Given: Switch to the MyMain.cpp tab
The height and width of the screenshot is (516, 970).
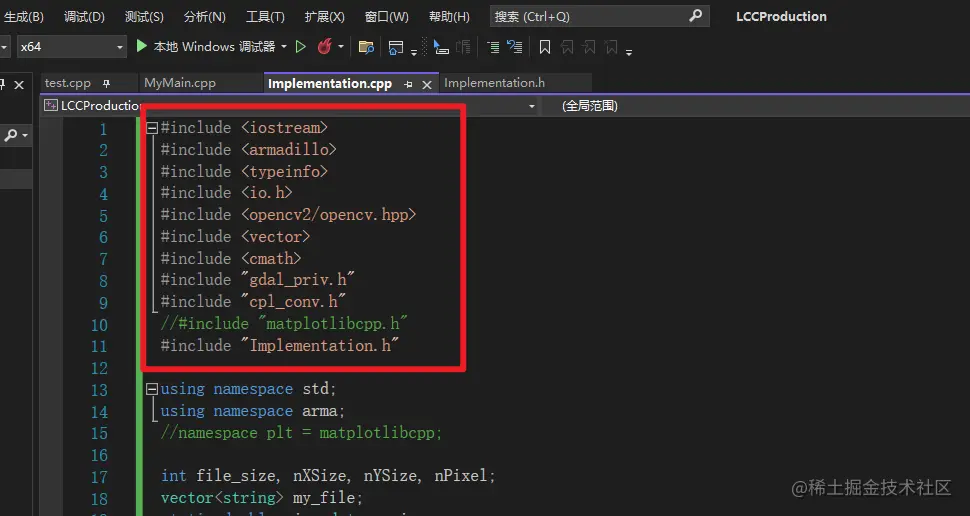Looking at the screenshot, I should click(x=180, y=83).
